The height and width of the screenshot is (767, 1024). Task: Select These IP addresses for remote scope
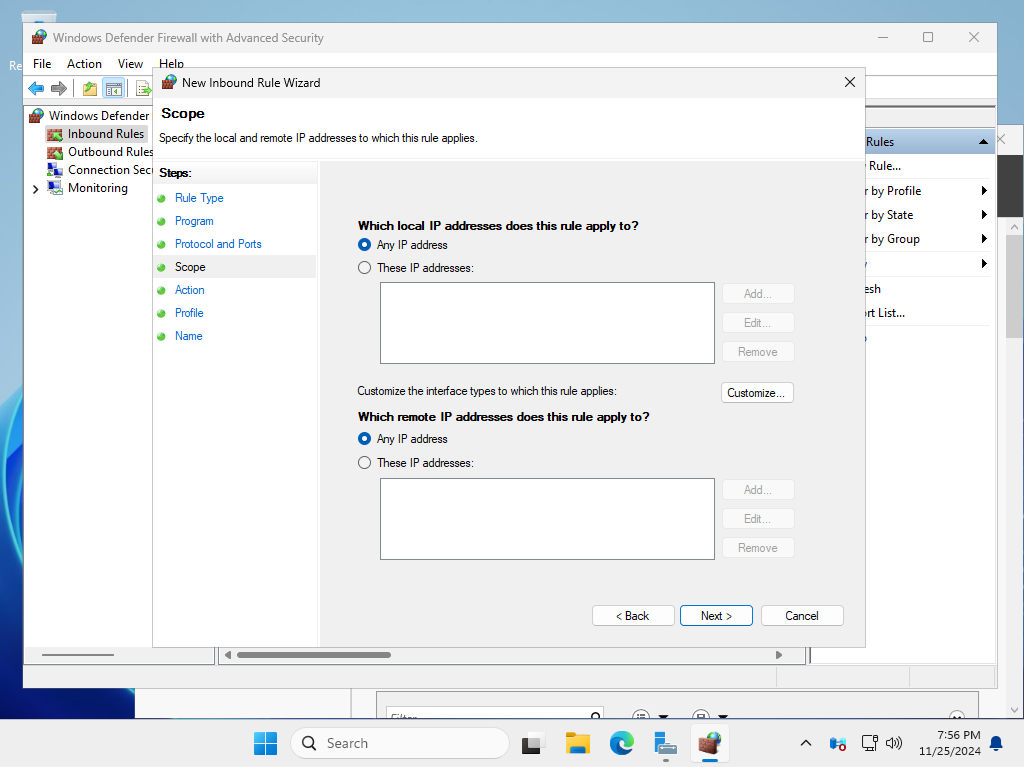tap(363, 462)
